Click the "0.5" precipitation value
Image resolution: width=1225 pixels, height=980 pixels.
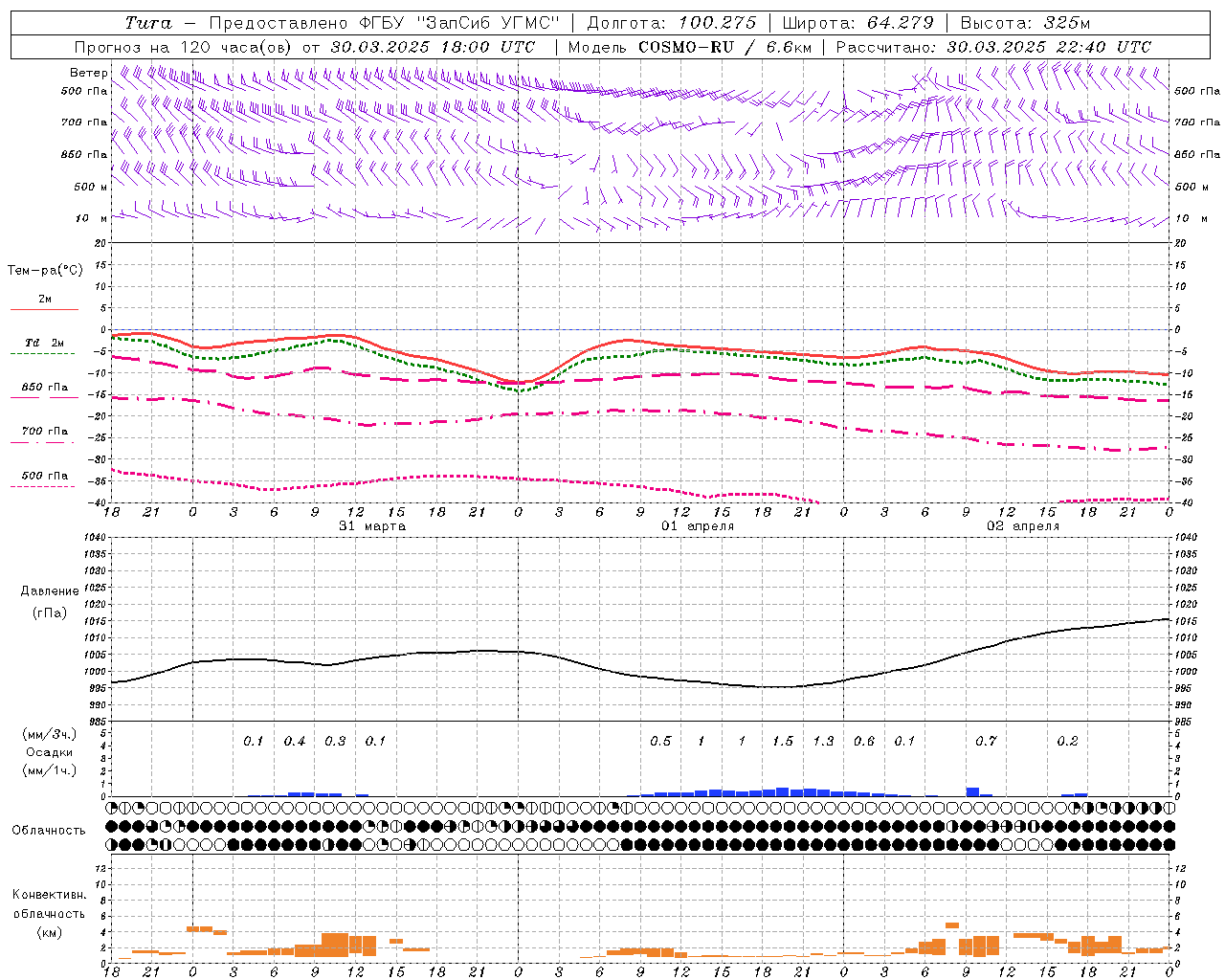point(660,742)
